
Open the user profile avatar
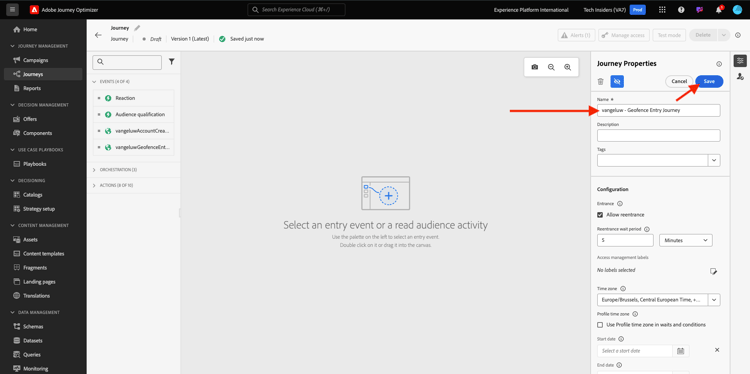(737, 10)
